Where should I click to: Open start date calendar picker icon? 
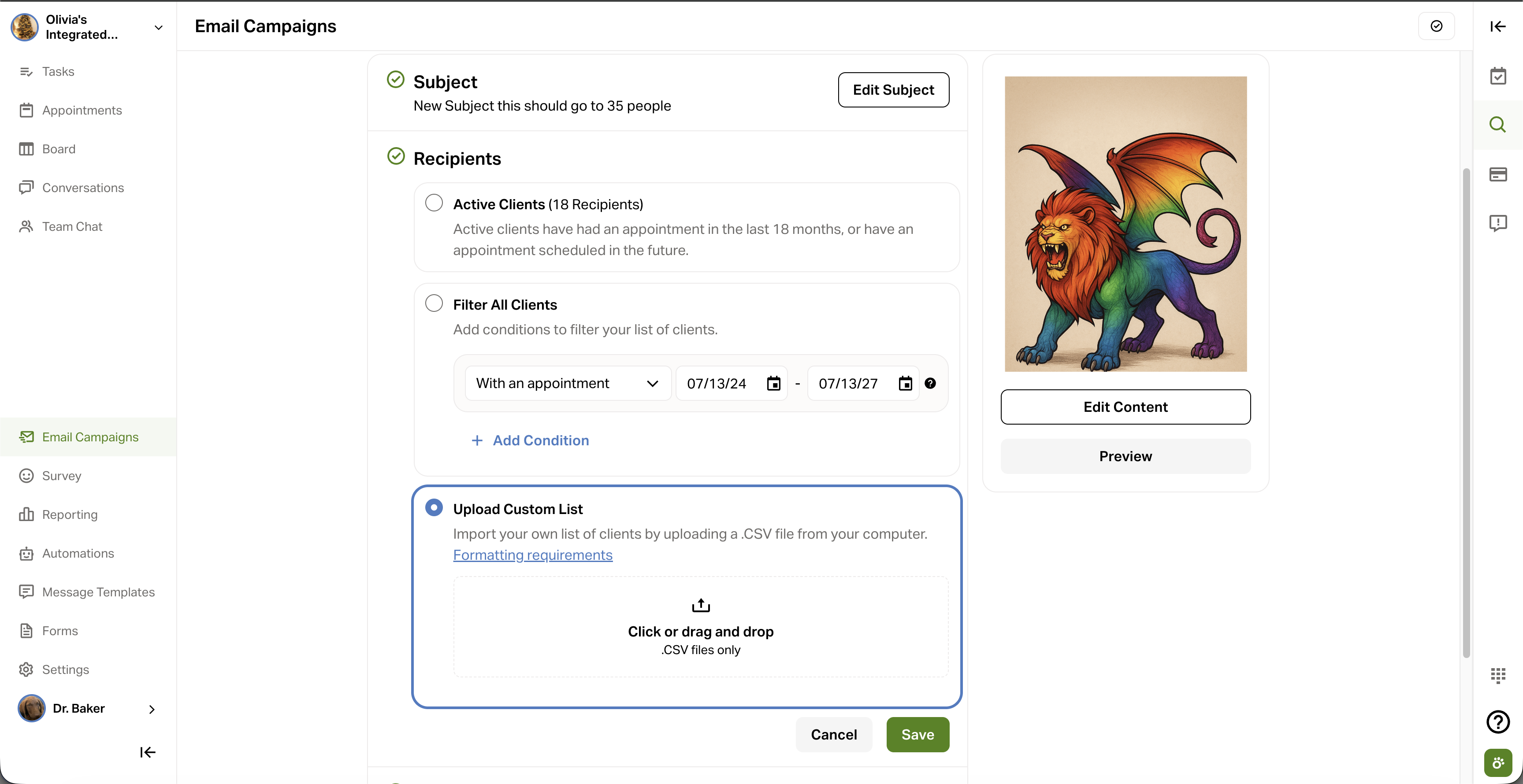click(773, 384)
